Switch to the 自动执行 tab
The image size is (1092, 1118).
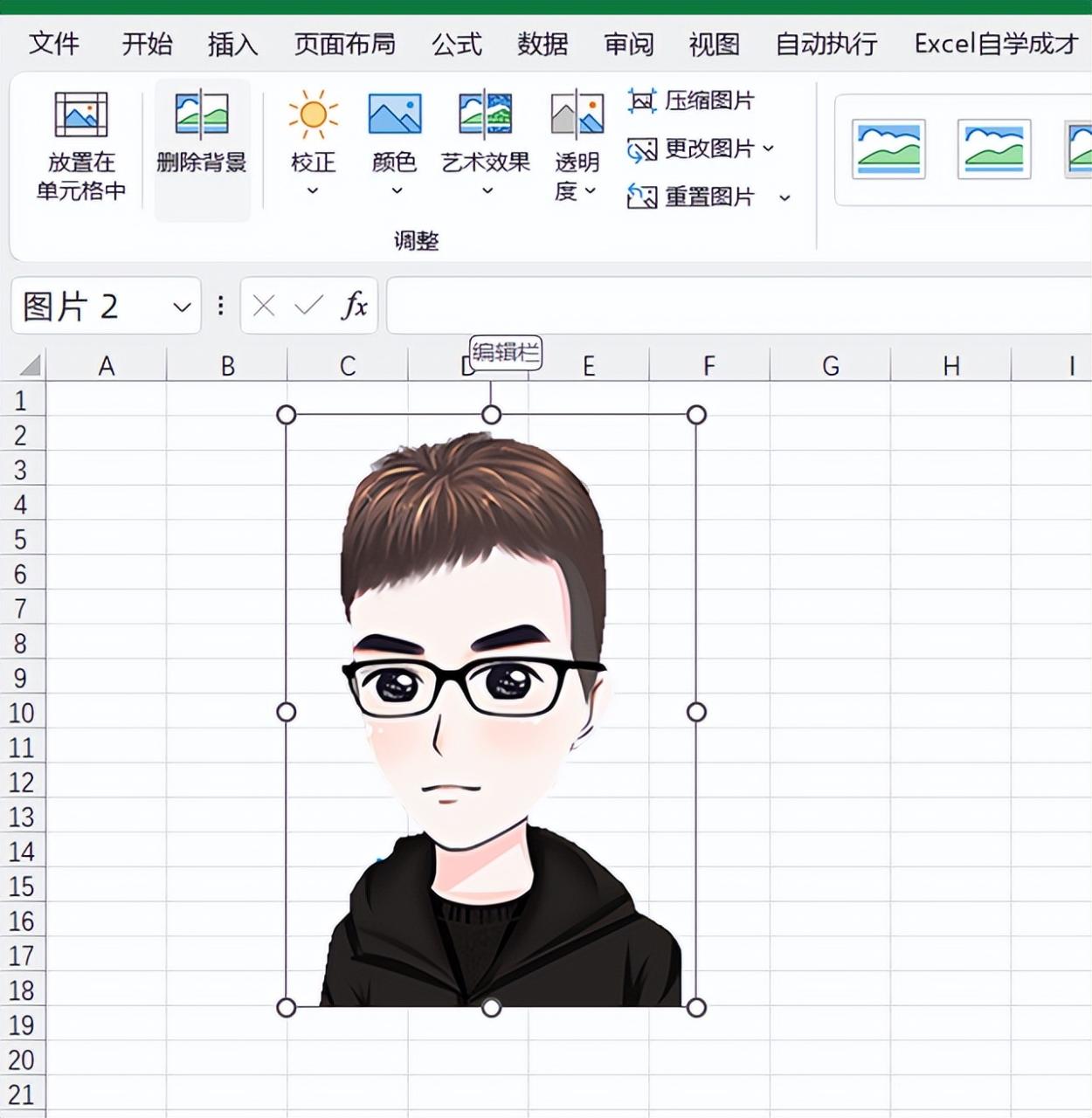click(826, 44)
